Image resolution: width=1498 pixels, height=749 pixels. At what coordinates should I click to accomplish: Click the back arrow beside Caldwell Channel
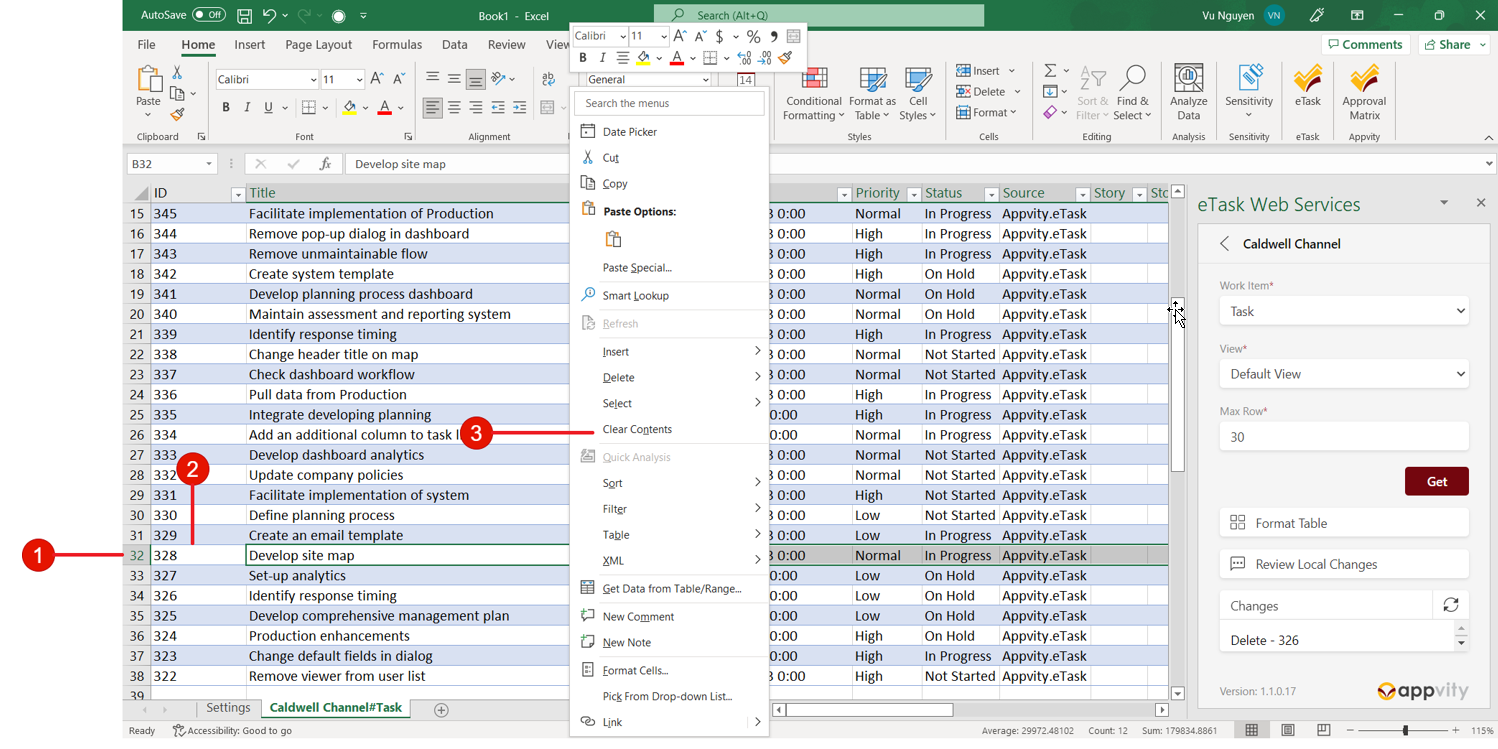pos(1225,243)
